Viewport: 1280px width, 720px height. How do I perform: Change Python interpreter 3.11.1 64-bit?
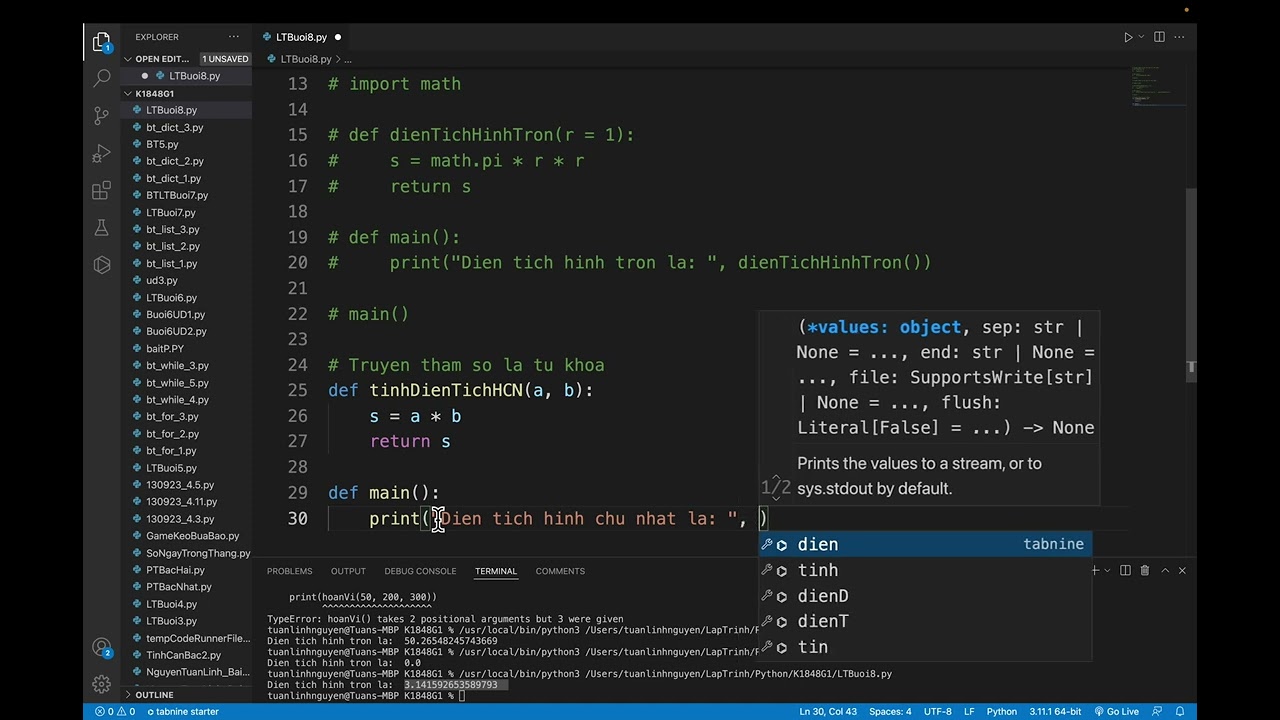pyautogui.click(x=1053, y=712)
